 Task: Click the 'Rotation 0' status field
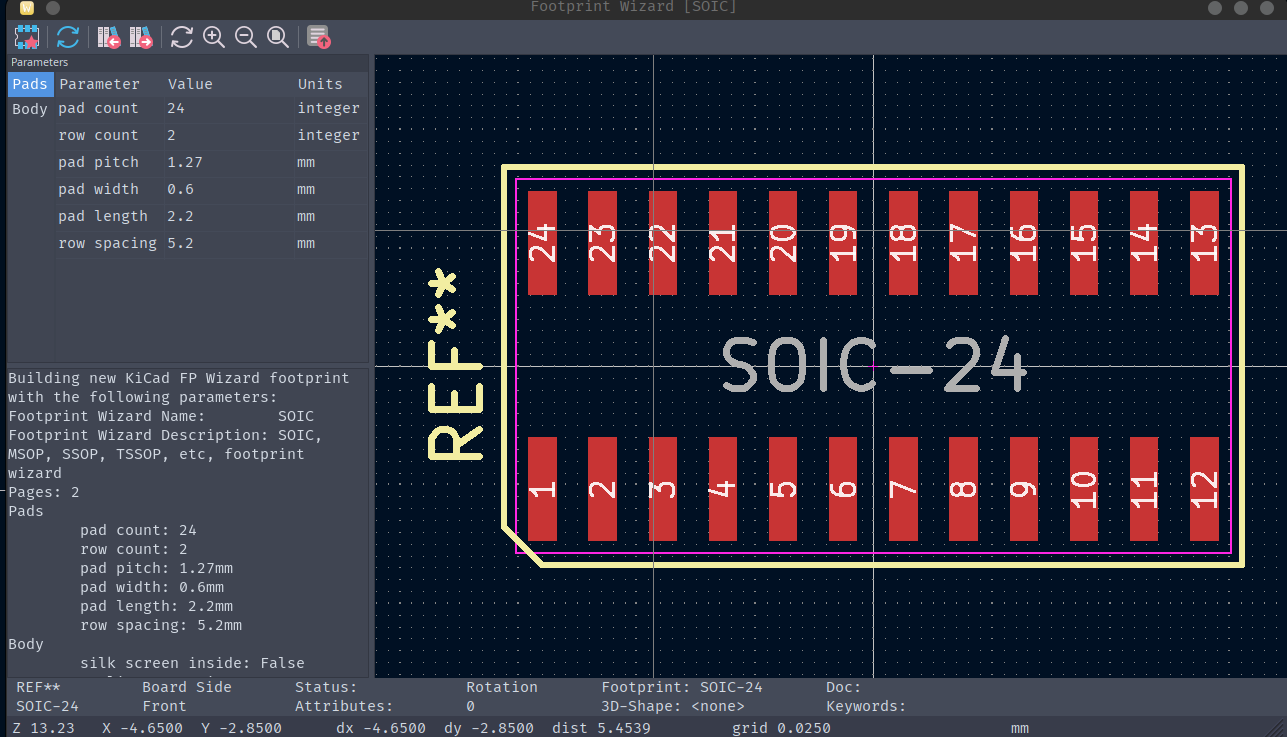(x=501, y=696)
